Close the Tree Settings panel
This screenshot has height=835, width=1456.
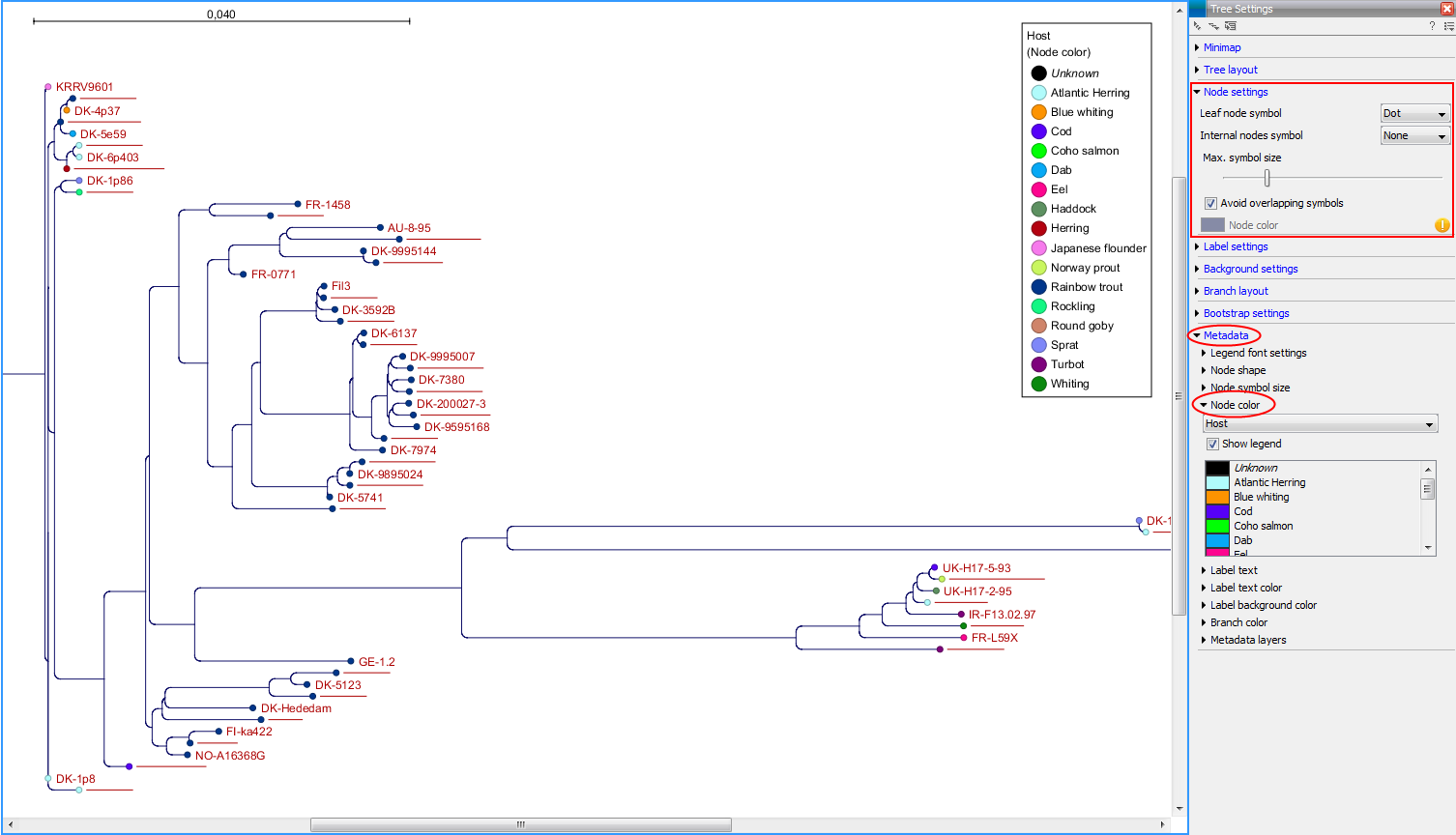[1447, 9]
